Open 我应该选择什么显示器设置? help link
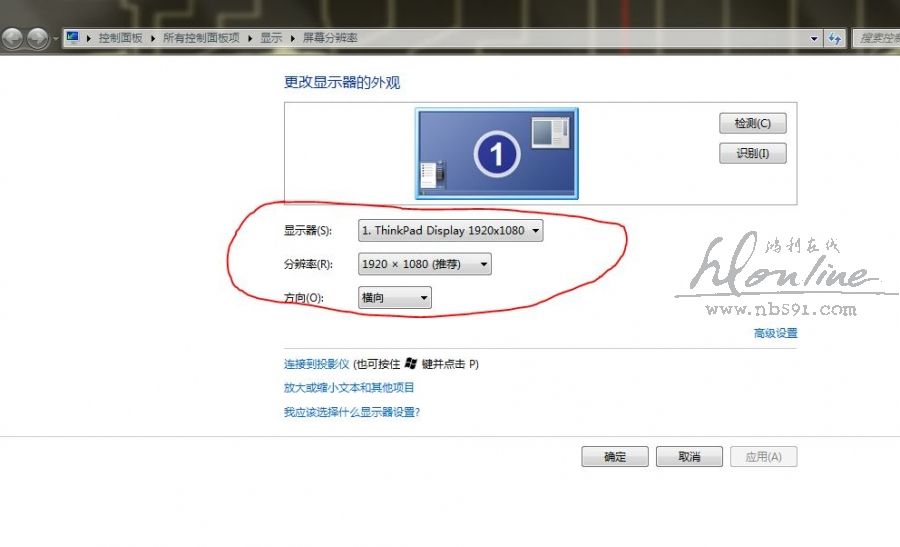The height and width of the screenshot is (547, 900). click(352, 412)
